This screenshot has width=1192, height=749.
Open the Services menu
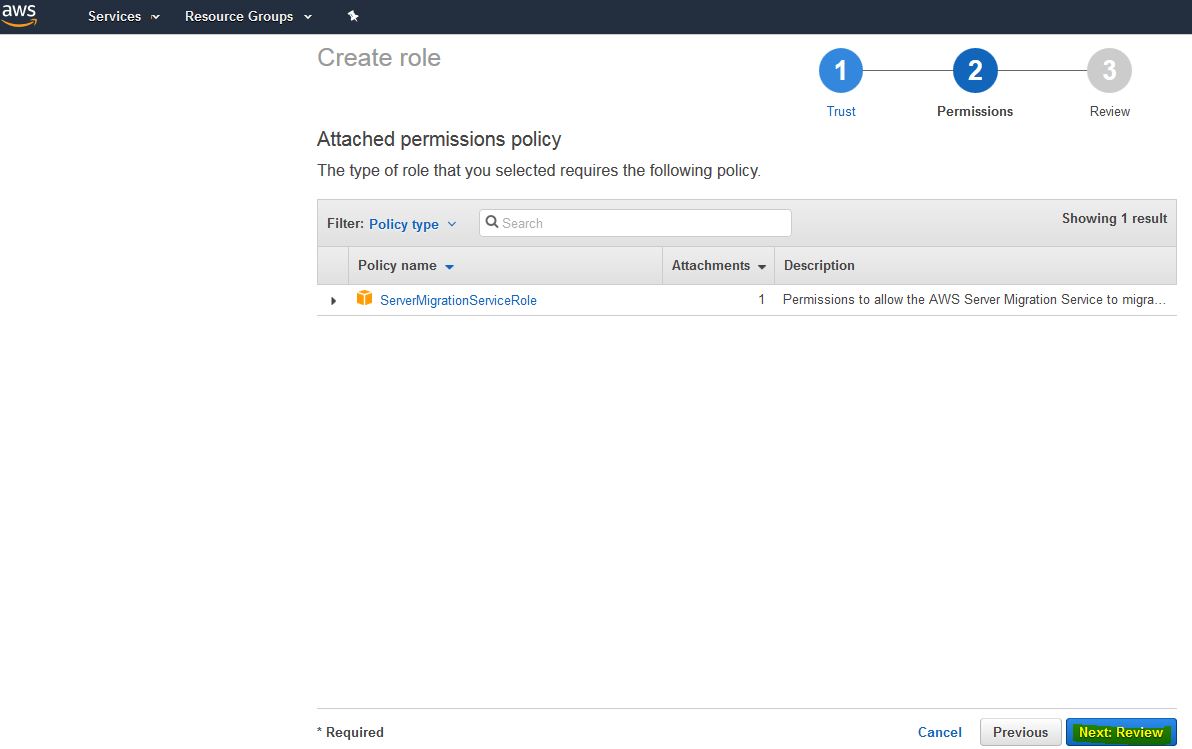(x=123, y=16)
